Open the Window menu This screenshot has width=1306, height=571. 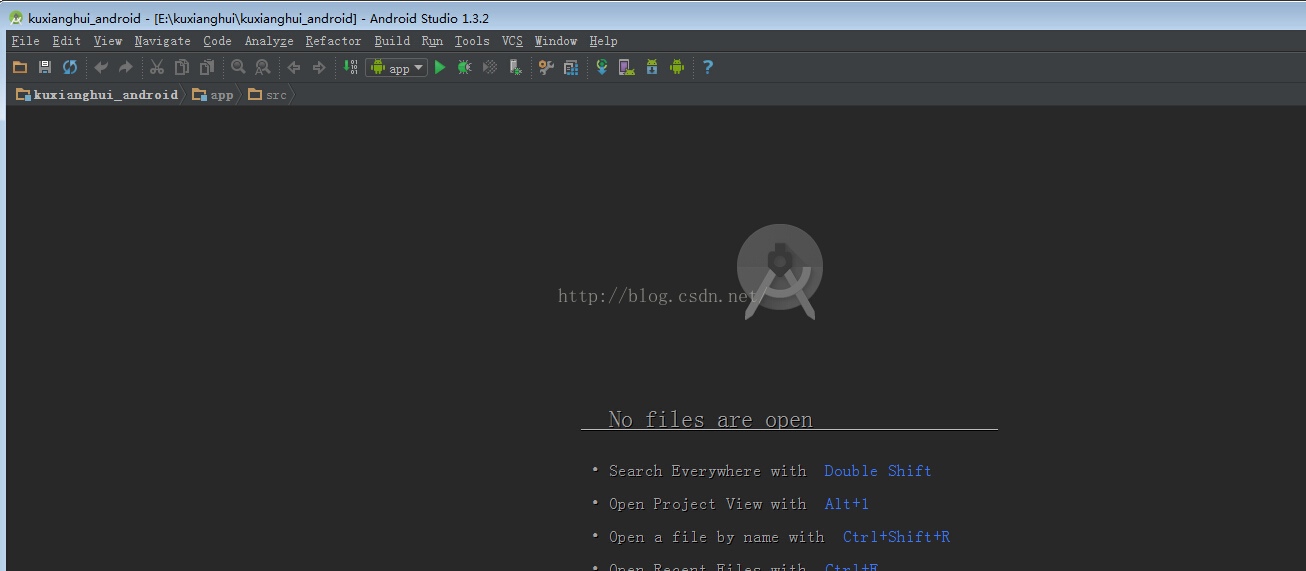click(556, 41)
